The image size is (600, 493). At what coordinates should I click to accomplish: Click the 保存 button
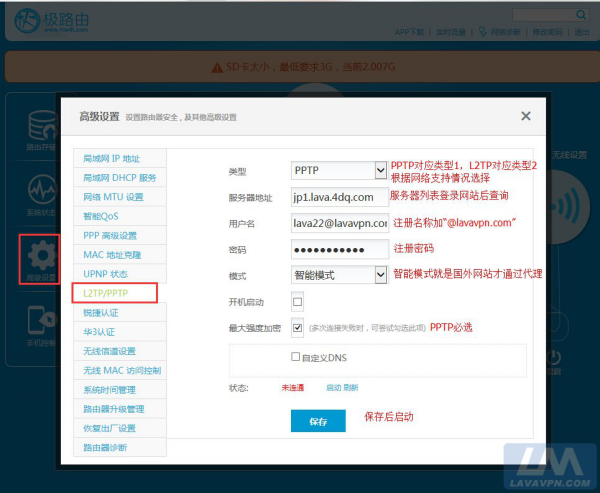click(x=318, y=421)
